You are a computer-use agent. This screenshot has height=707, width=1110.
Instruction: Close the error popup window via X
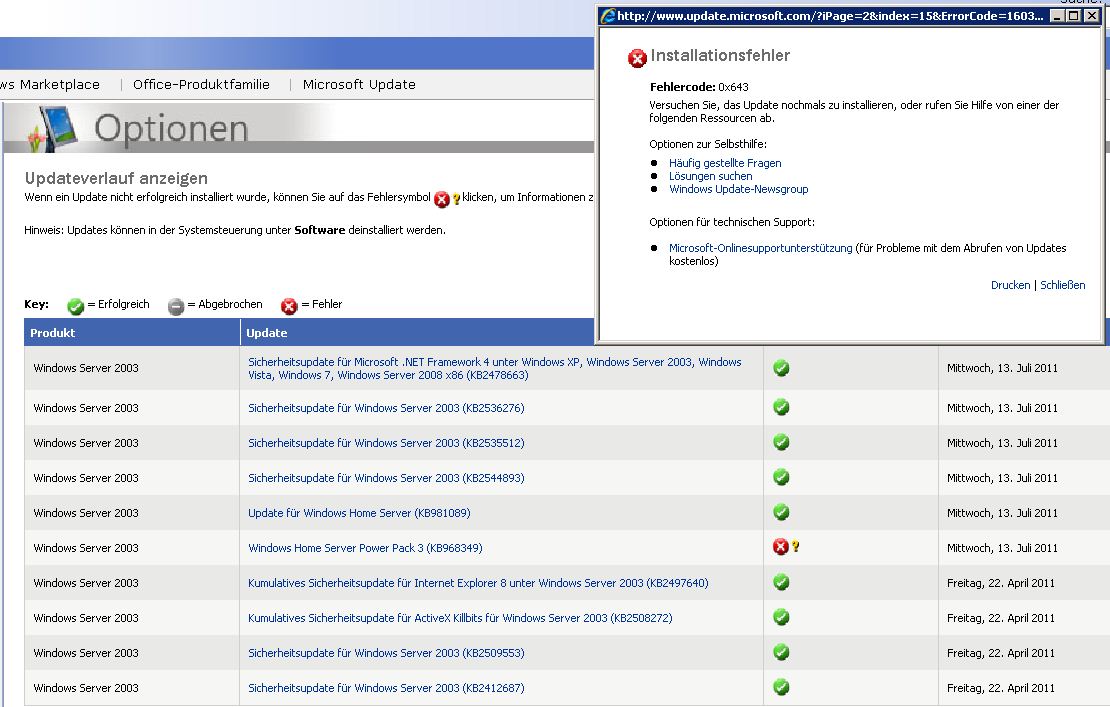1092,16
